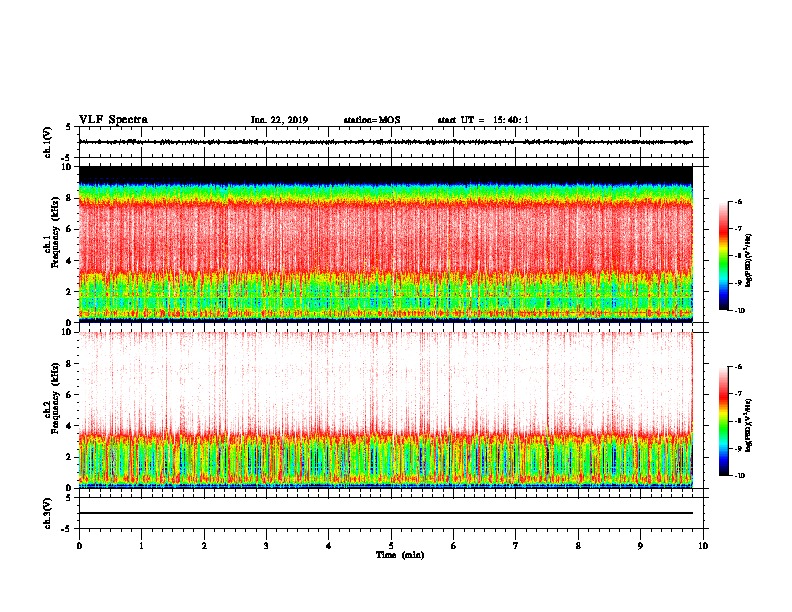Click the "start UT = 15:40:1" header text
This screenshot has height=612, width=792.
[x=483, y=120]
